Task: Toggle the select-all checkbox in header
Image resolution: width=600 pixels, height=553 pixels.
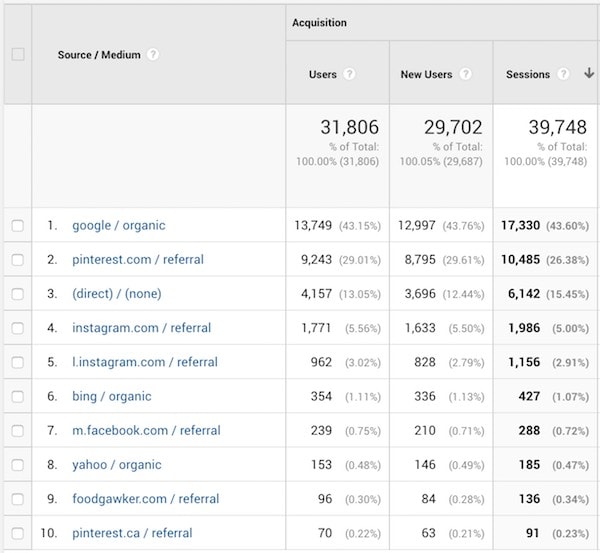Action: [18, 54]
